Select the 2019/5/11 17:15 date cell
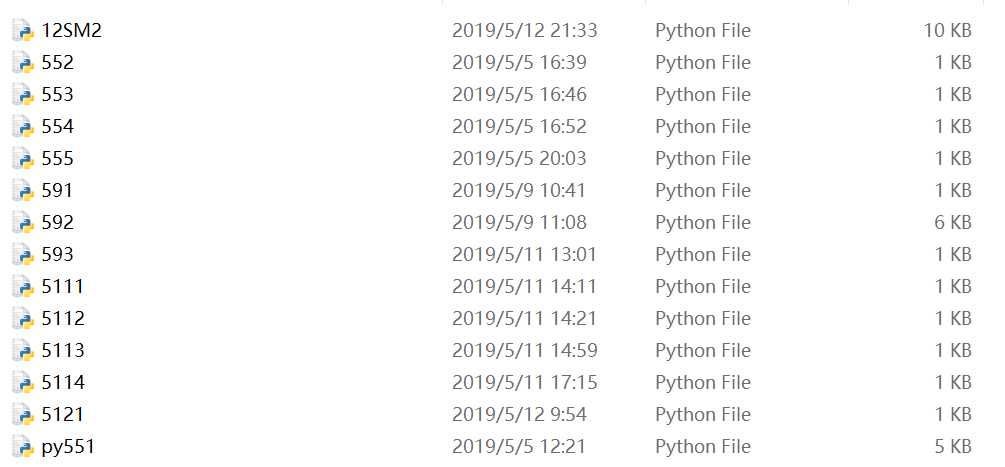 point(525,383)
